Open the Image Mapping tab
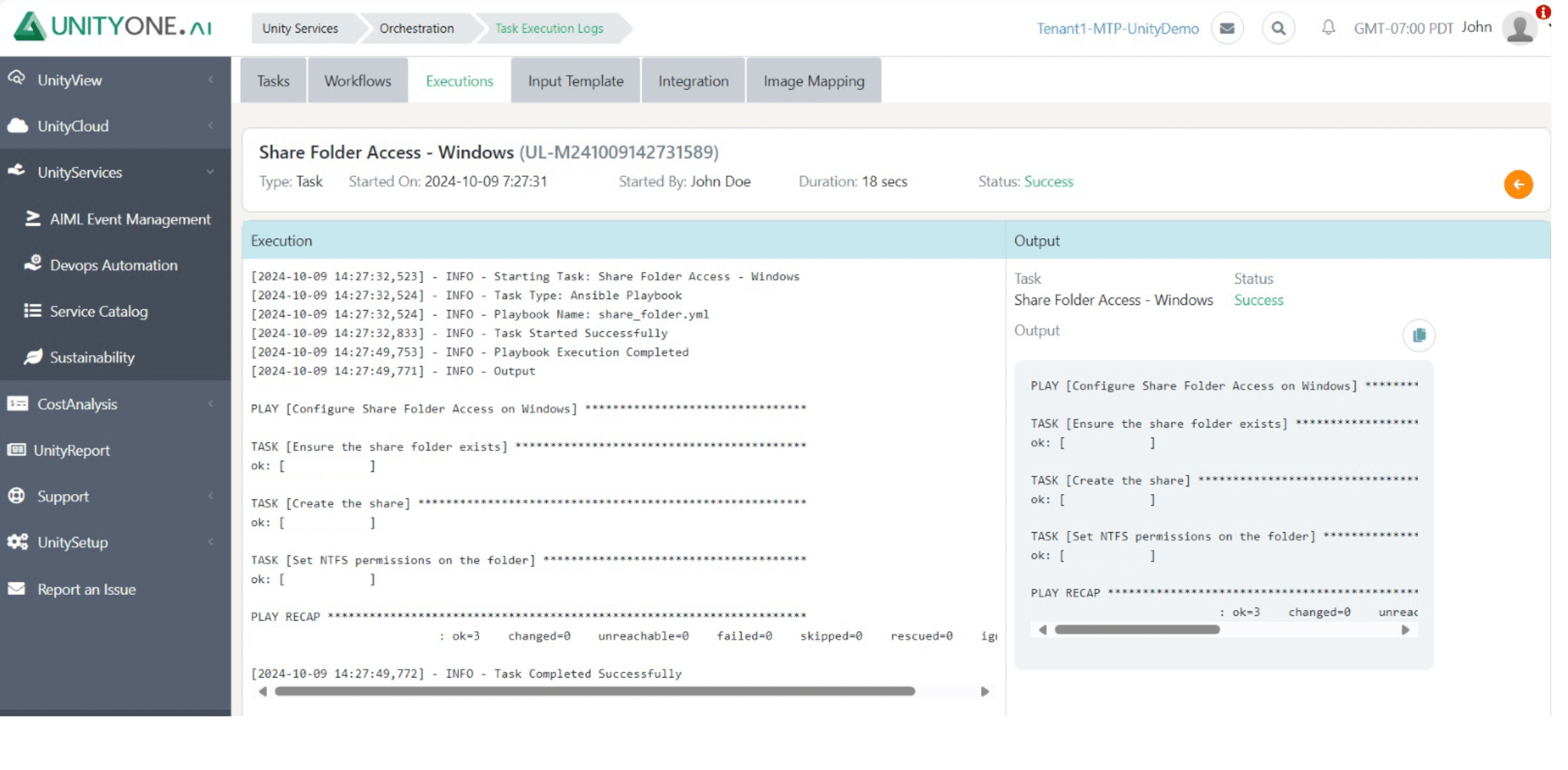This screenshot has width=1568, height=770. [x=813, y=80]
